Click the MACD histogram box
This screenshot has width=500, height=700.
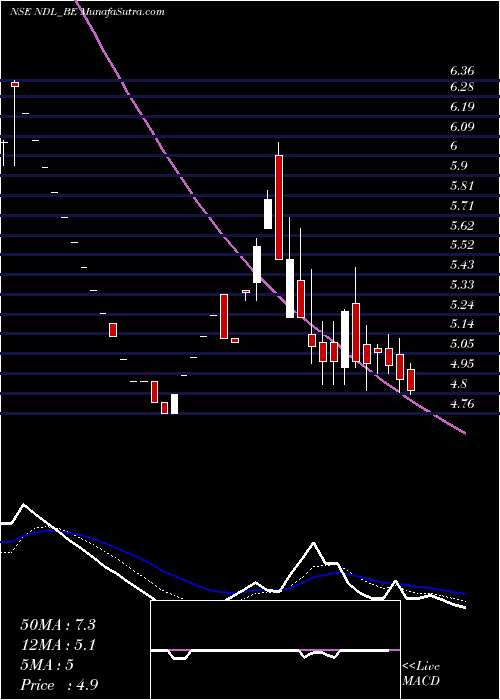click(x=276, y=650)
